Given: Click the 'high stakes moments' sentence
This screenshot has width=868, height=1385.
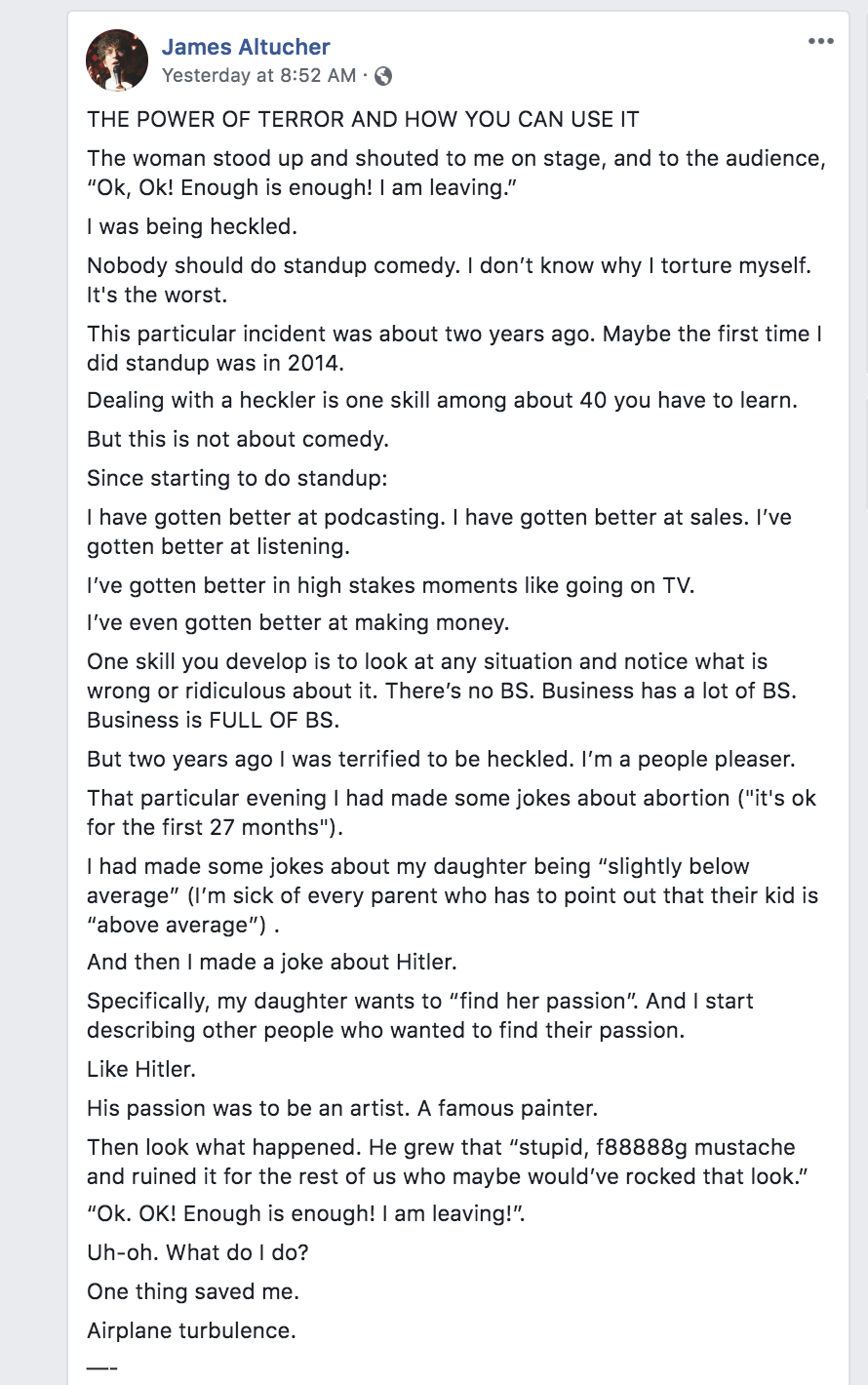Looking at the screenshot, I should 390,585.
